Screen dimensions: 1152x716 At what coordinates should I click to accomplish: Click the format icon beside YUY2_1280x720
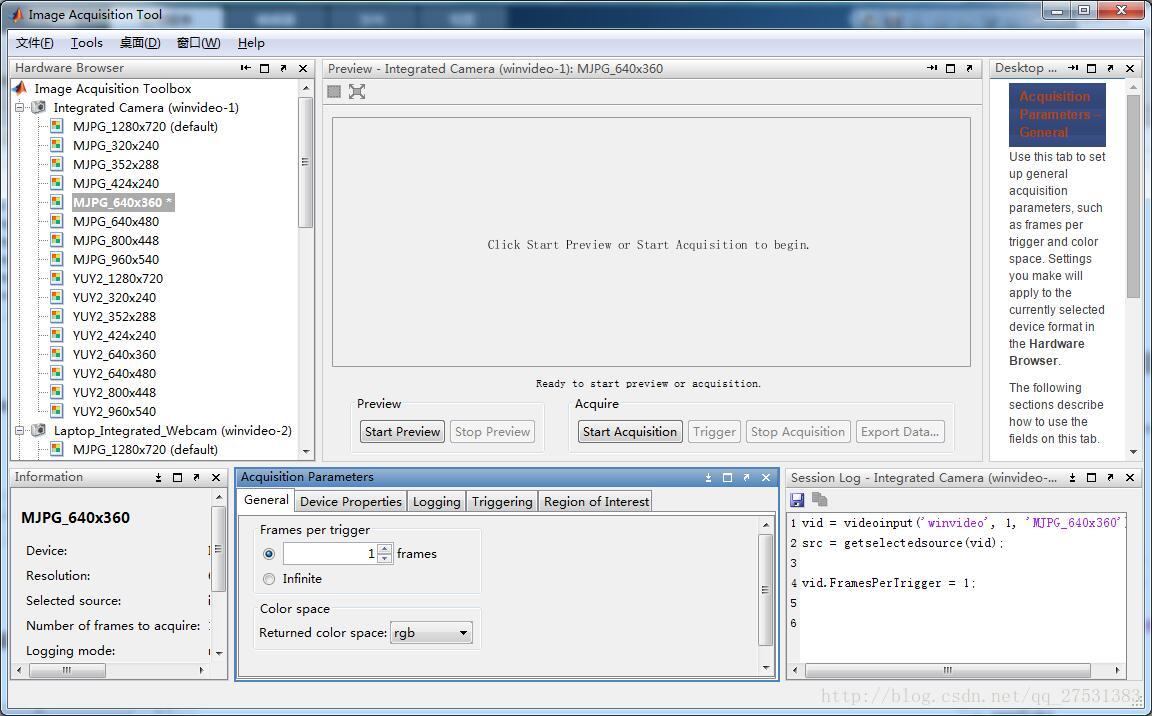click(57, 278)
